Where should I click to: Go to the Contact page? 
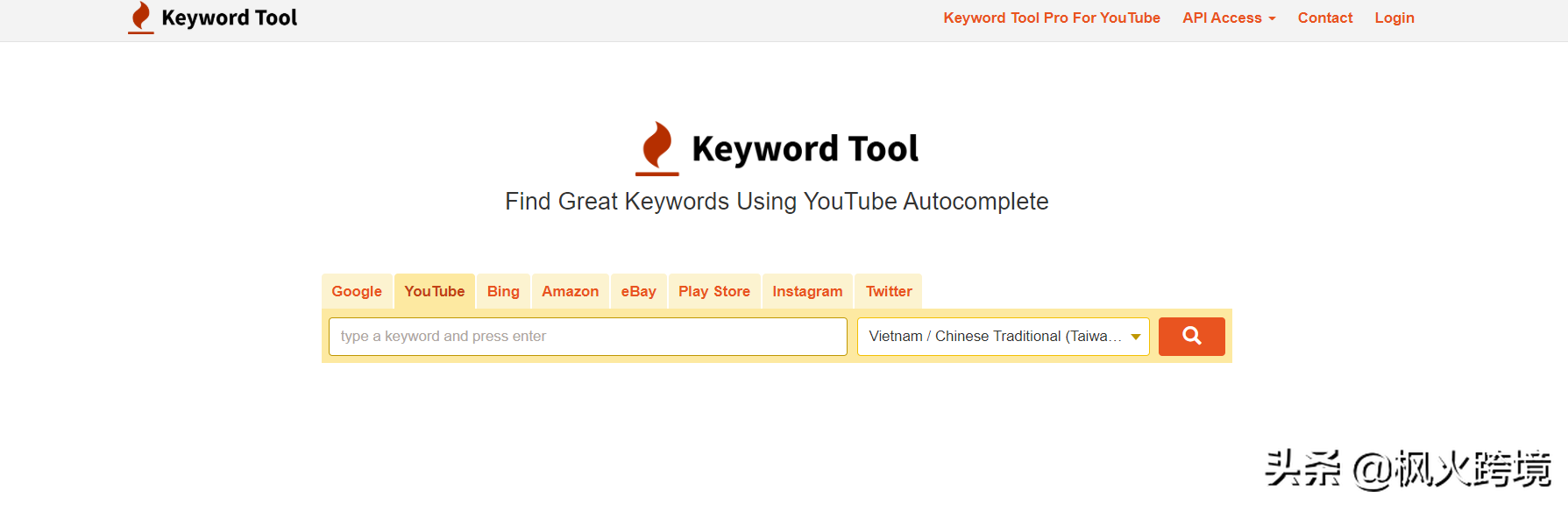point(1325,18)
